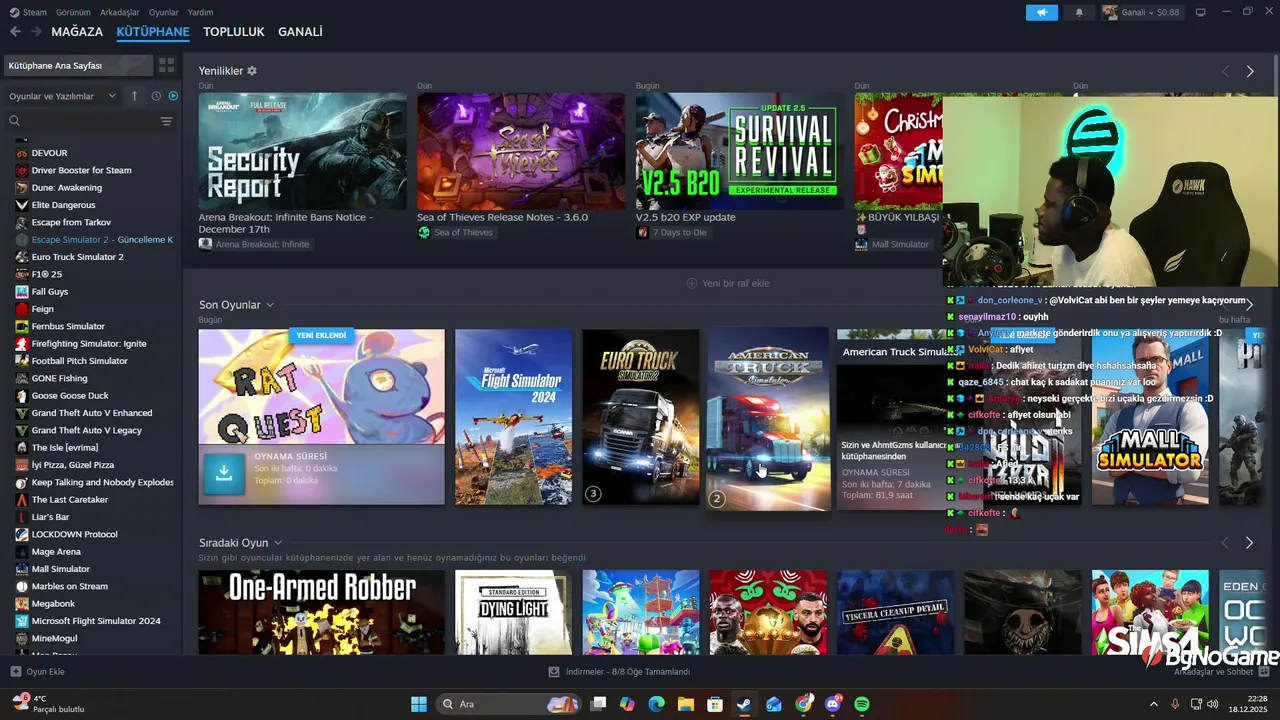Switch to the MAĞAZA tab

pyautogui.click(x=77, y=32)
